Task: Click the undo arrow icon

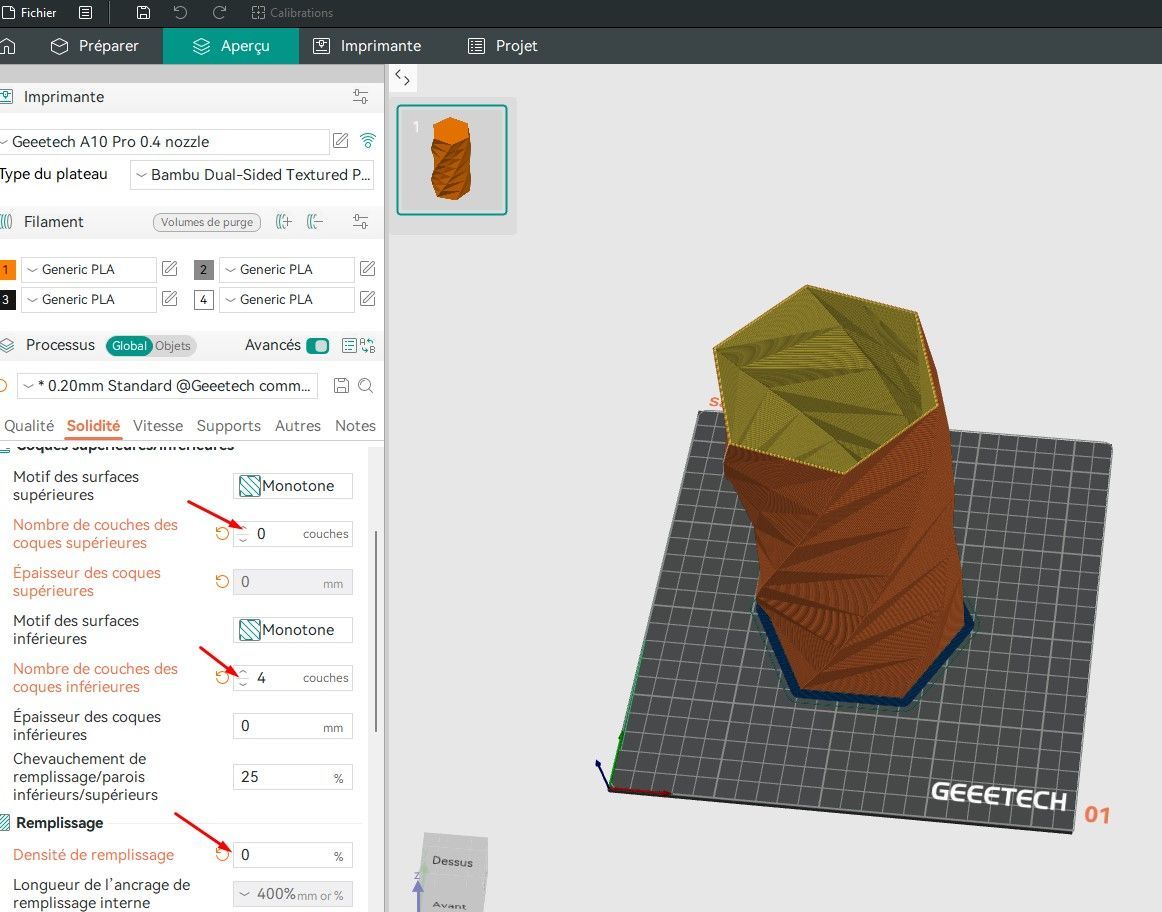Action: [x=180, y=13]
